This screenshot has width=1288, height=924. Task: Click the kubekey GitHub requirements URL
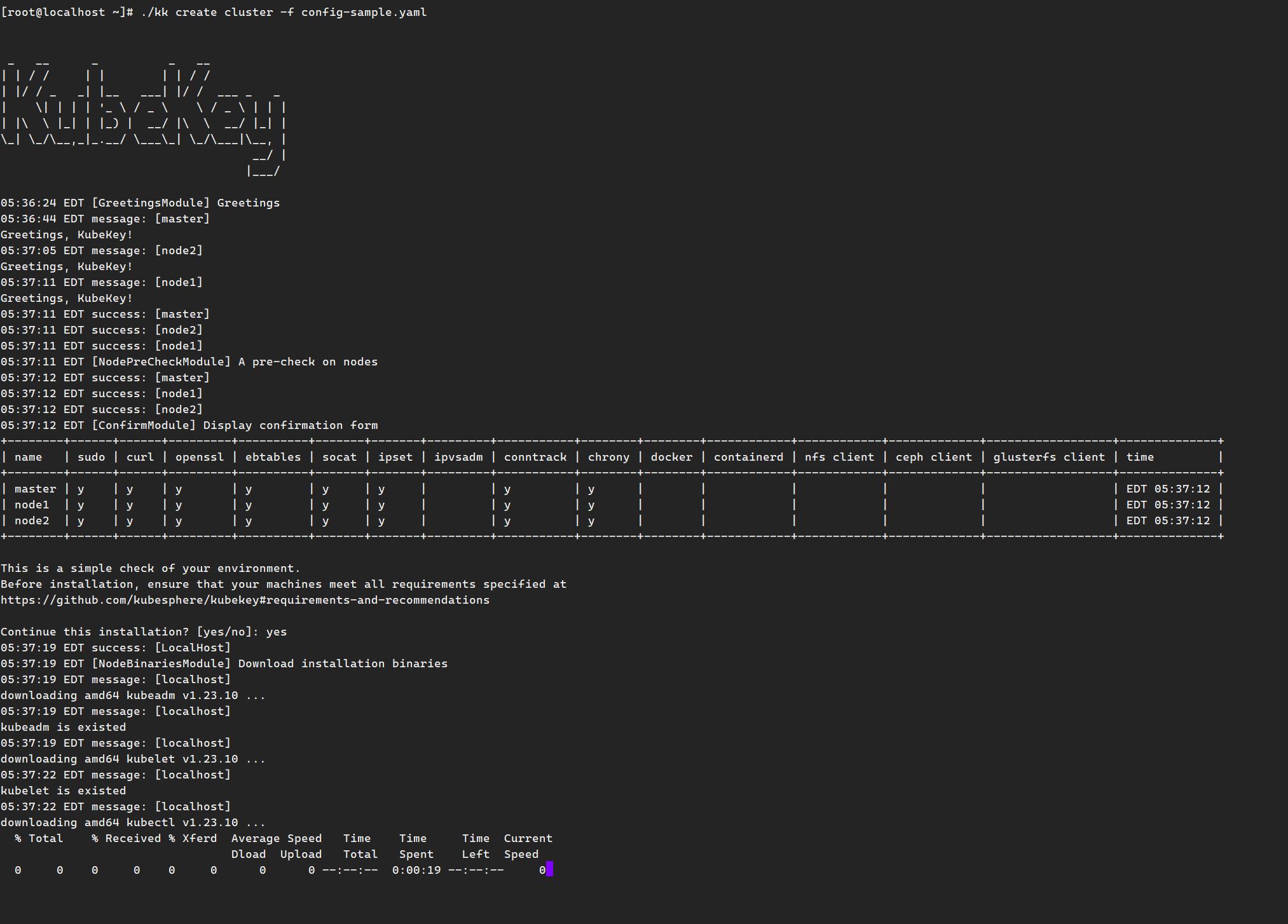(245, 600)
